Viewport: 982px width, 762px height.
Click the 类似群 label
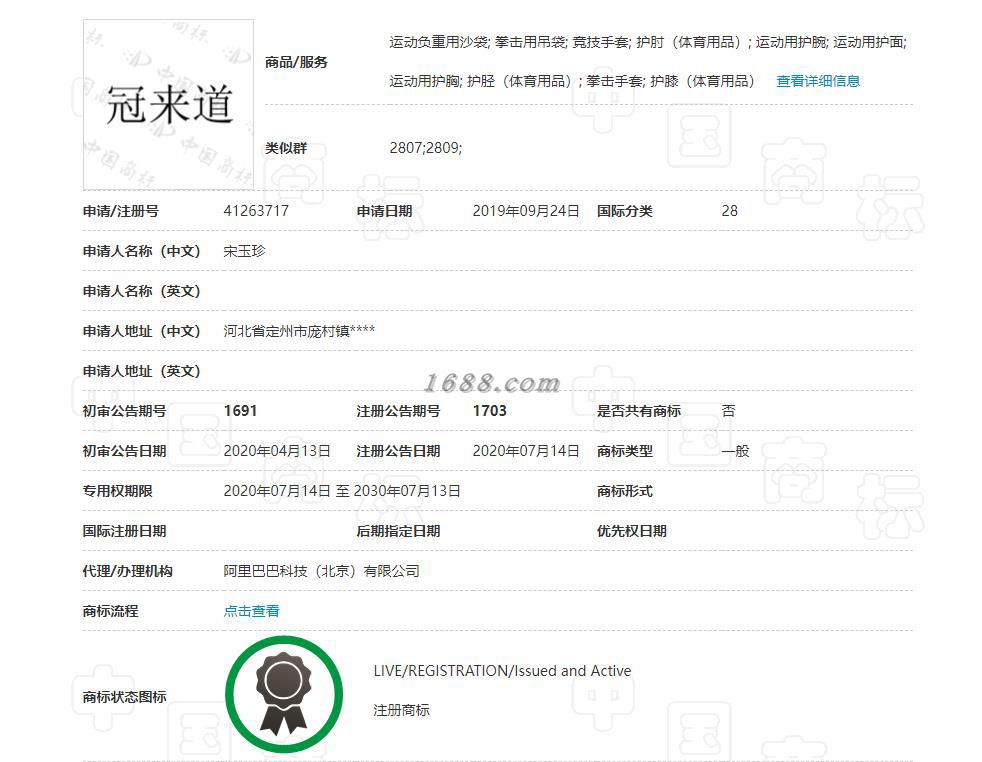point(286,148)
